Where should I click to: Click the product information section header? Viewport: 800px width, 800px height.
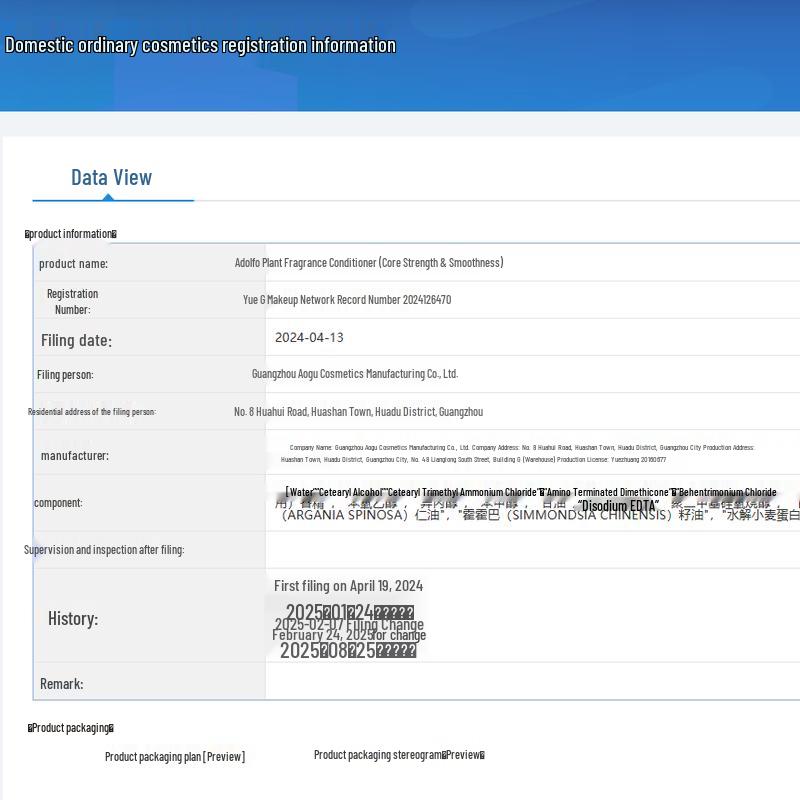71,234
